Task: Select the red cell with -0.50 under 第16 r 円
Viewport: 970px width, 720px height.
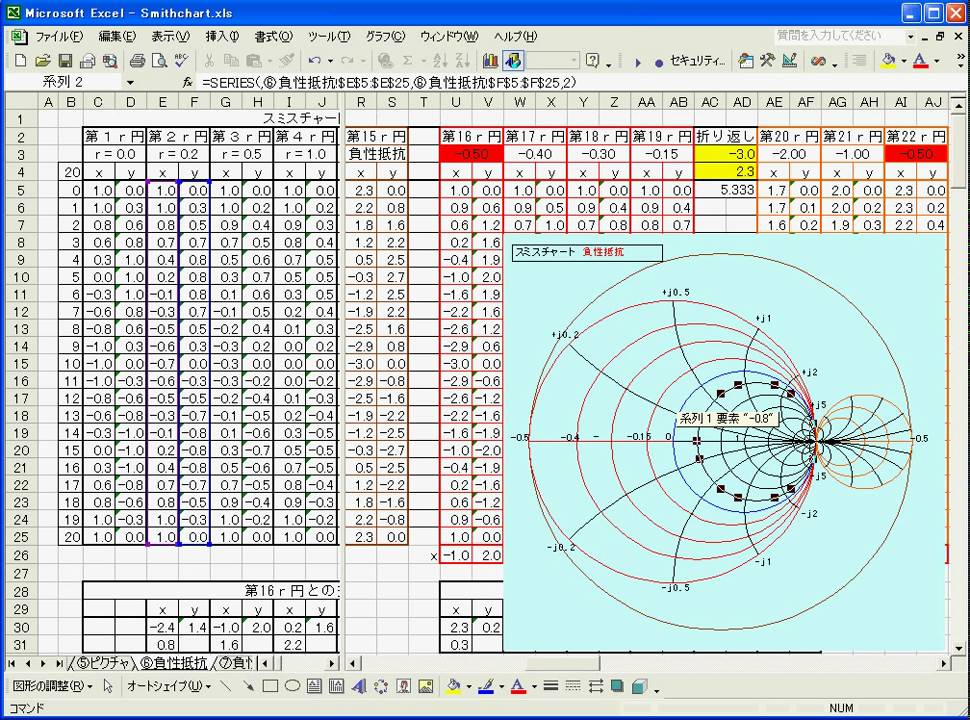Action: [471, 154]
